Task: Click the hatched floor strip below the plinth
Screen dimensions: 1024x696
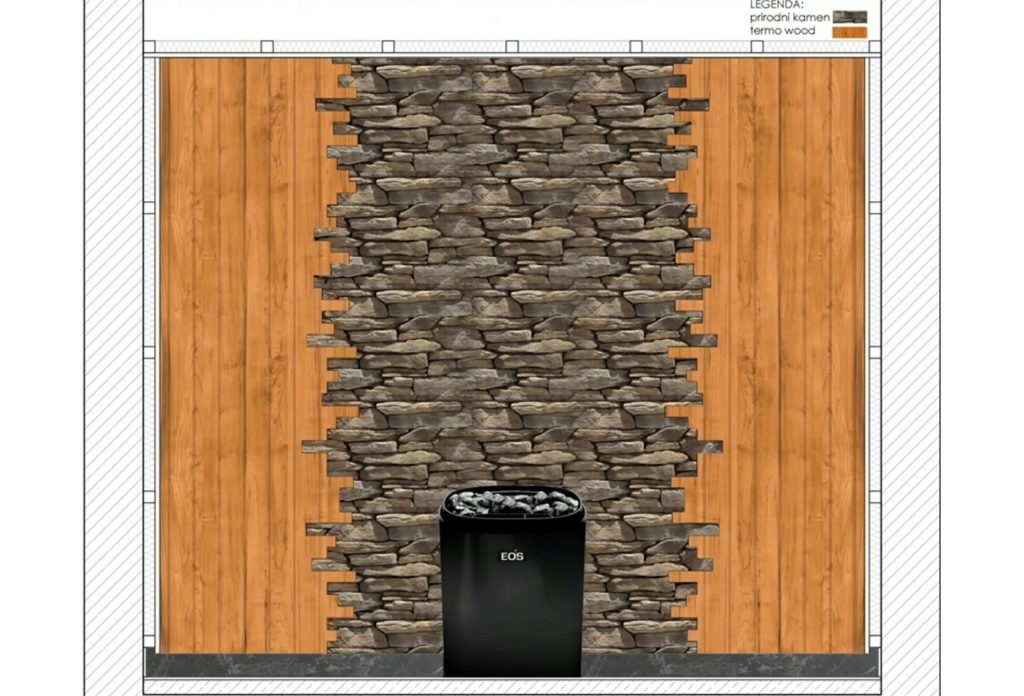Action: click(512, 686)
